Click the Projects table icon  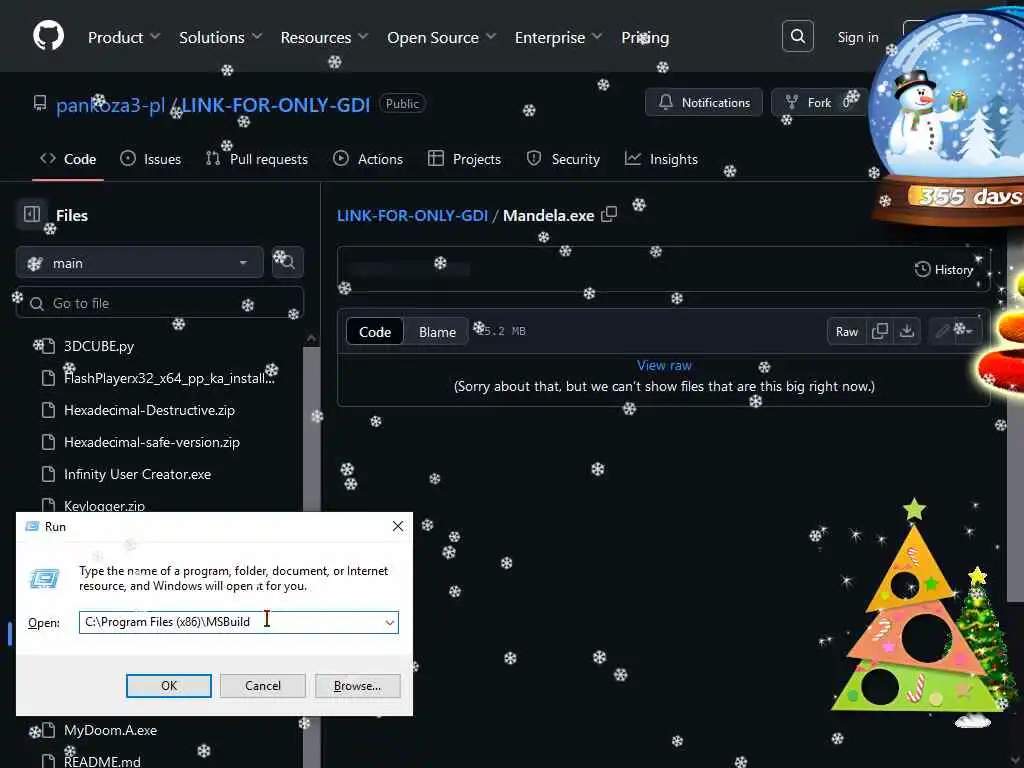[x=436, y=158]
